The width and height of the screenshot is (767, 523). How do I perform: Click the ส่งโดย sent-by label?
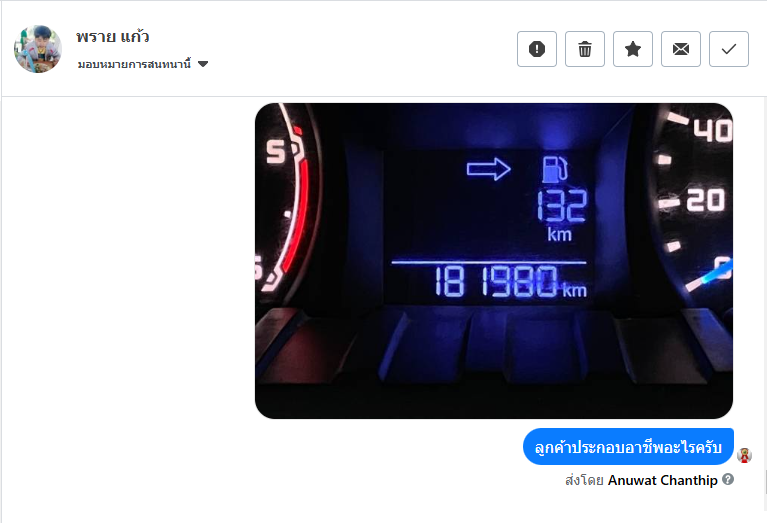pyautogui.click(x=584, y=480)
